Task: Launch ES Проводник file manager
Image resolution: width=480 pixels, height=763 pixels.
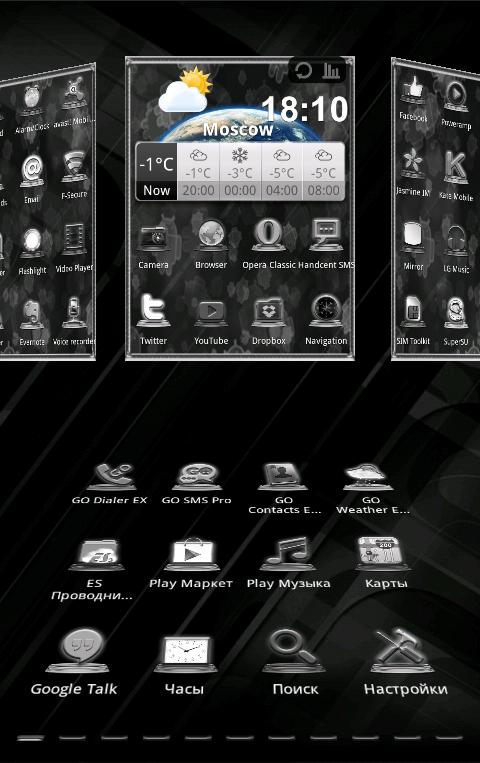Action: pyautogui.click(x=95, y=554)
